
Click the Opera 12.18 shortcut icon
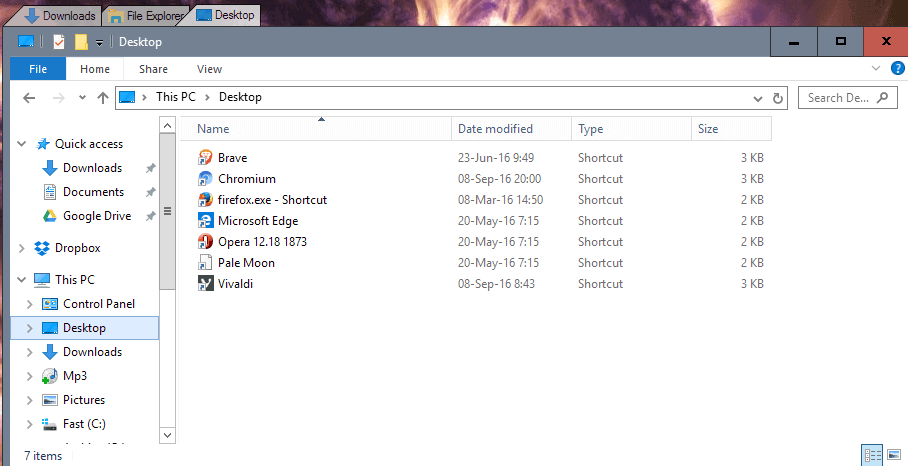coord(205,241)
